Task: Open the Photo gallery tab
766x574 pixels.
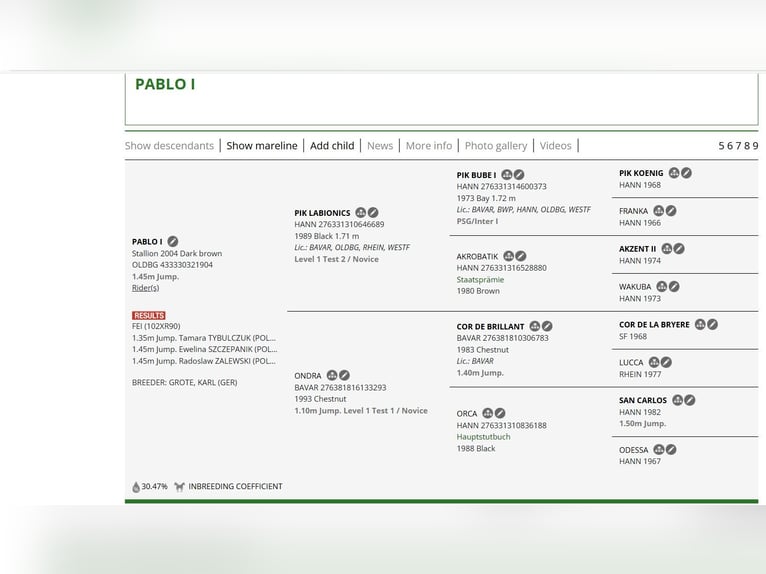Action: point(495,146)
